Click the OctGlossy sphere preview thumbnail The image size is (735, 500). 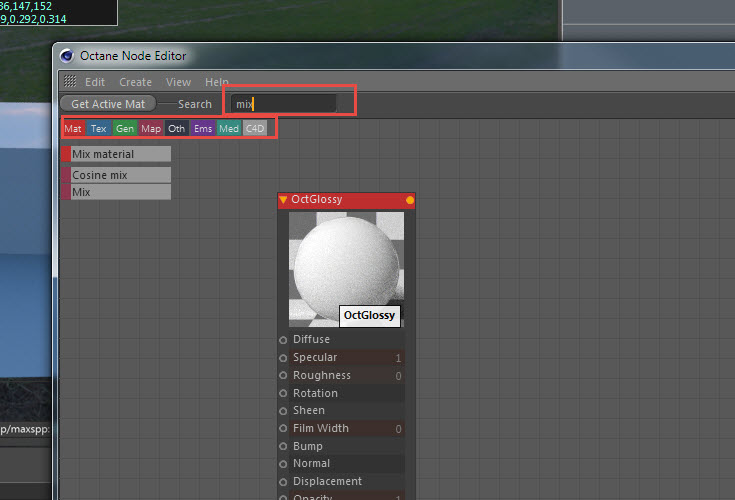click(x=346, y=269)
